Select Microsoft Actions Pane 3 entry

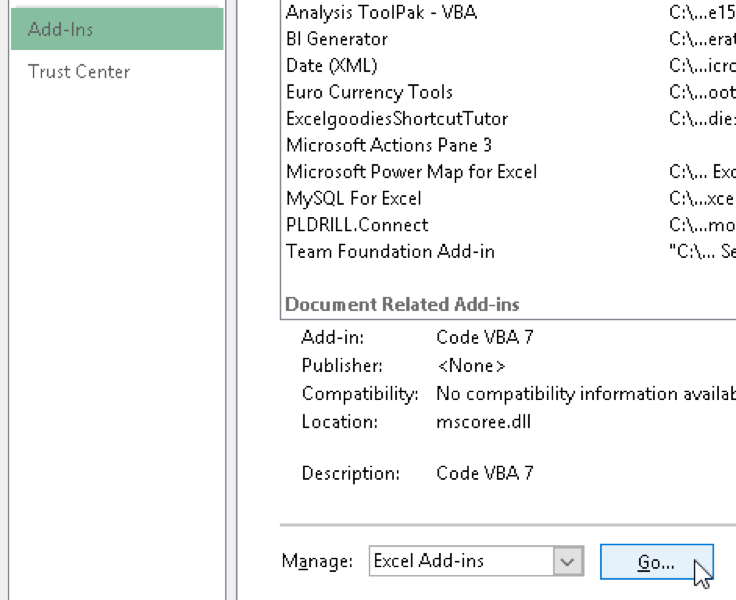389,145
